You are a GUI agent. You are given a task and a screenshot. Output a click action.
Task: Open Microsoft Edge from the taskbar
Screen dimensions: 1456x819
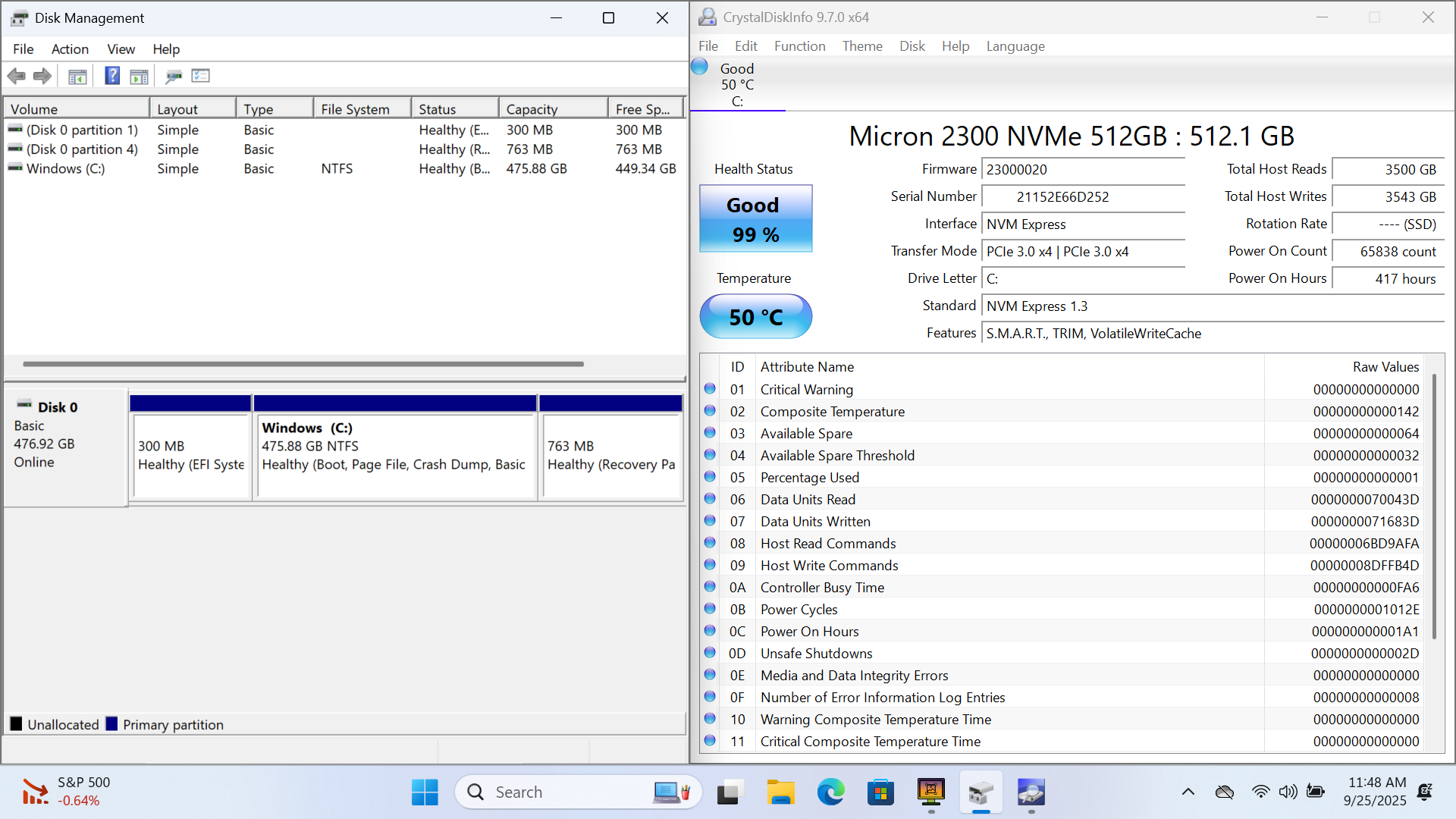click(830, 792)
